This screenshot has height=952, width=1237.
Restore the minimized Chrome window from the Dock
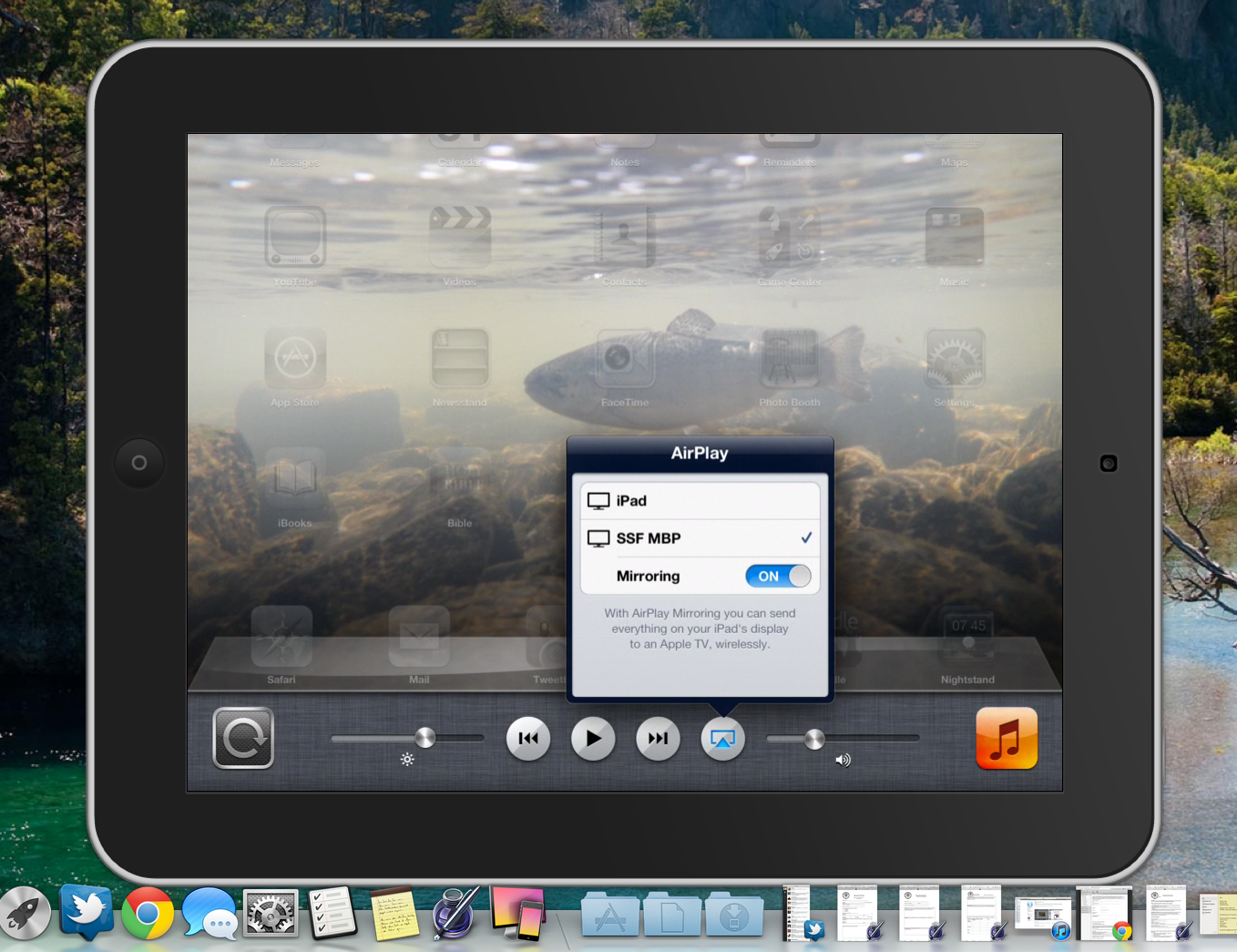click(1105, 913)
